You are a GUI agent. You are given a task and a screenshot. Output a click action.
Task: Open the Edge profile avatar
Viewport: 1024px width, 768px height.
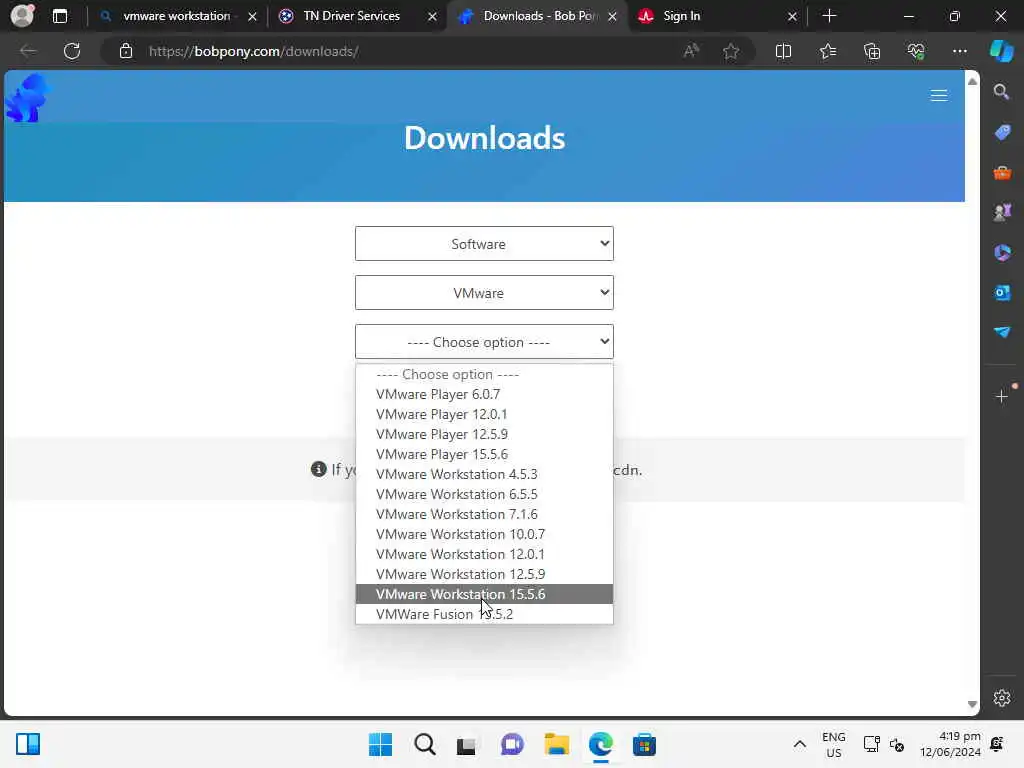coord(22,16)
